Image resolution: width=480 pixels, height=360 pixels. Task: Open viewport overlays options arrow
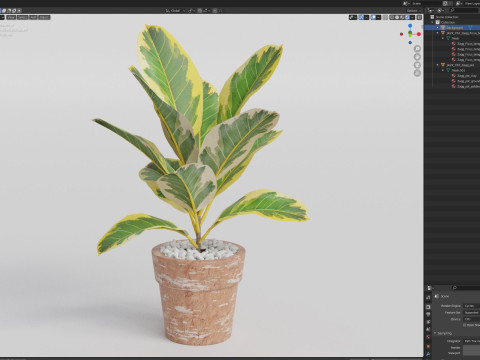pos(379,17)
